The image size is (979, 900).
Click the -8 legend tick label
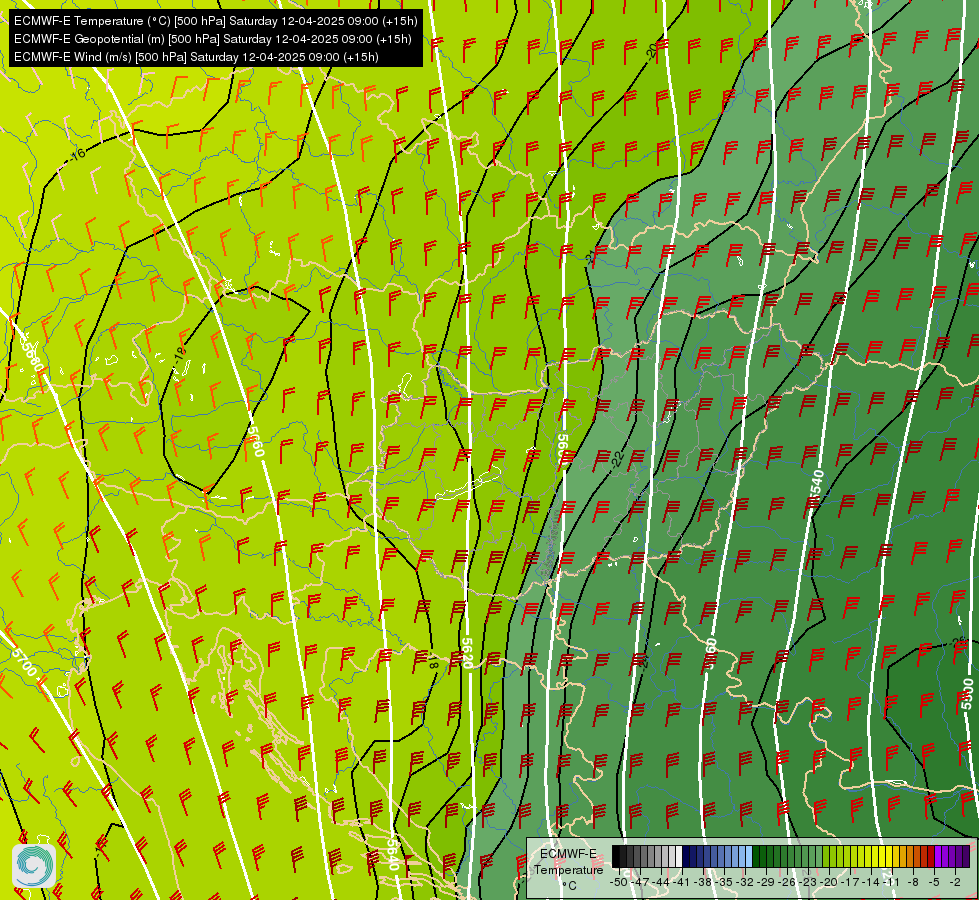pos(913,882)
